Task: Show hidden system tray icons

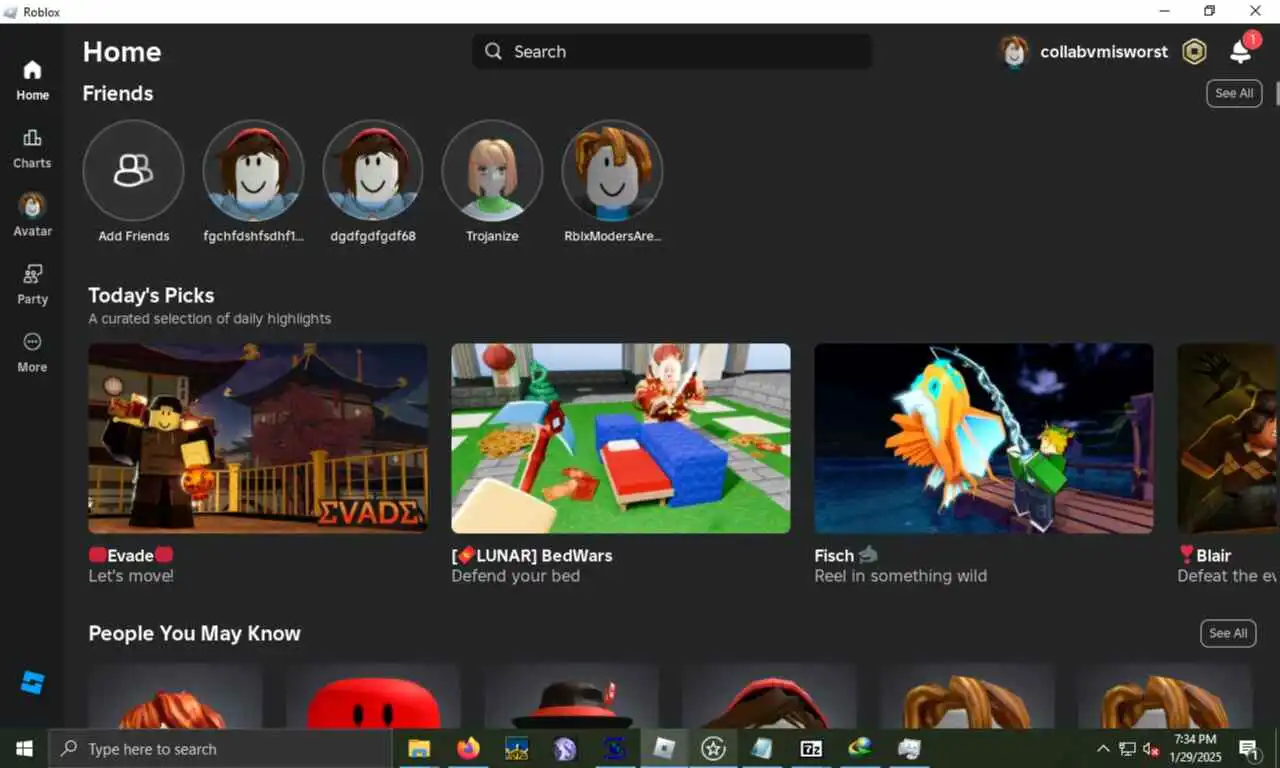Action: [1103, 748]
